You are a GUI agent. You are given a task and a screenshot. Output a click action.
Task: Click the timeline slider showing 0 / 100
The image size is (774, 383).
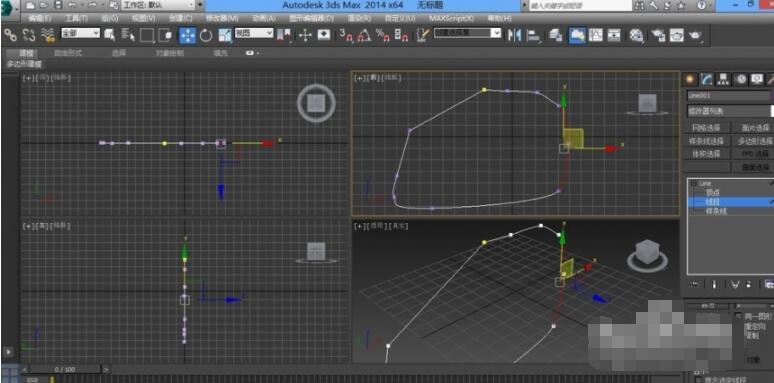(65, 369)
